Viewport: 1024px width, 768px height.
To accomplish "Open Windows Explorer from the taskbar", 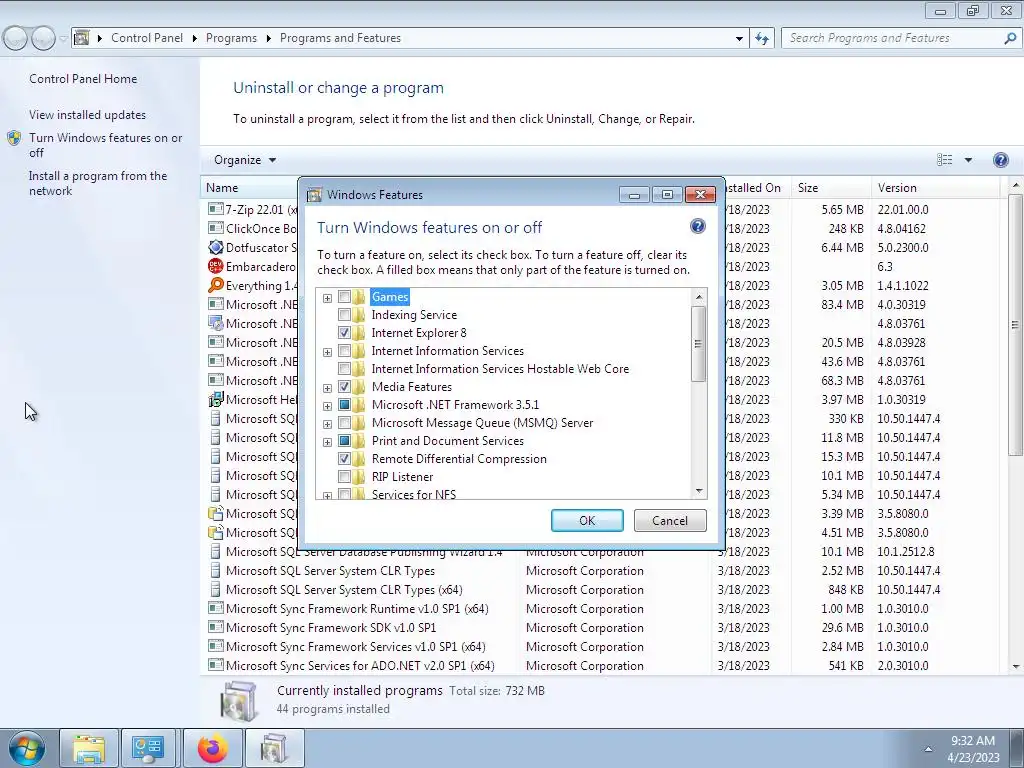I will pos(89,748).
